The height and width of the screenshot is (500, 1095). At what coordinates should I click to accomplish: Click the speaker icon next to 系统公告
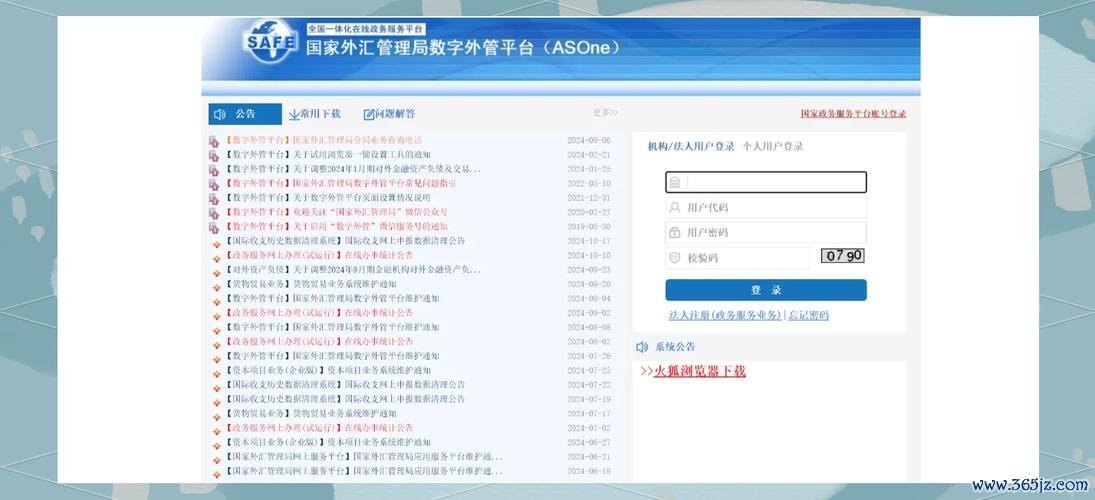point(642,347)
